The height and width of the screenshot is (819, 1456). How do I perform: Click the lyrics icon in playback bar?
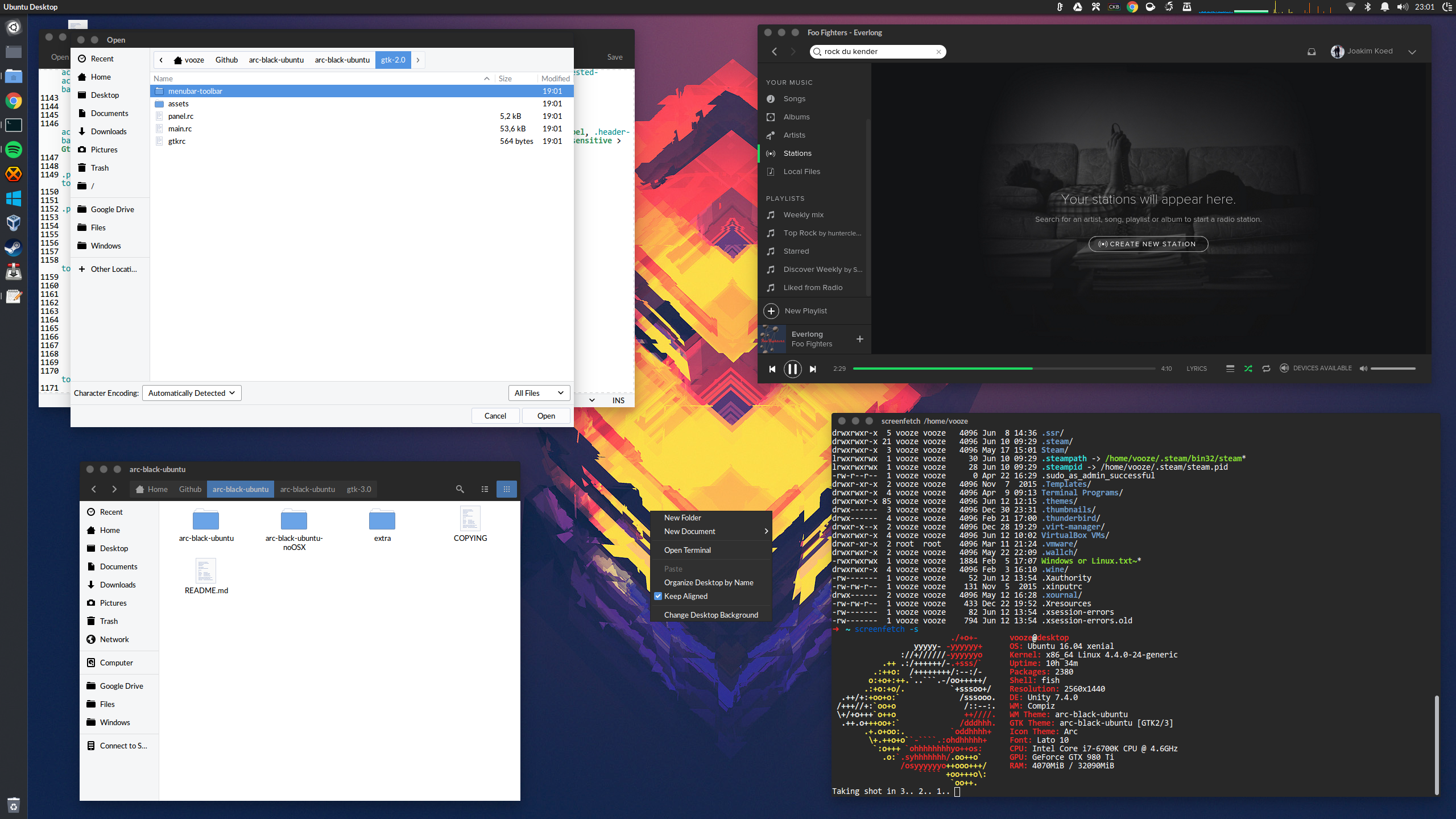(1196, 368)
